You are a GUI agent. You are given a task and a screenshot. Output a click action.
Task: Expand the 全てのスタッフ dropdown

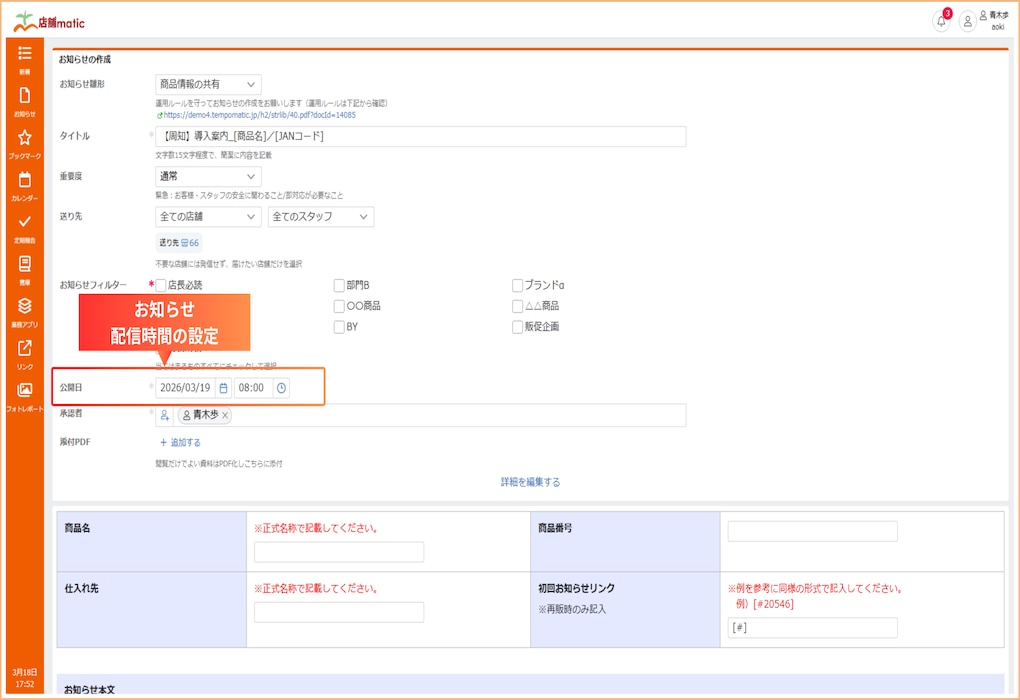tap(320, 217)
